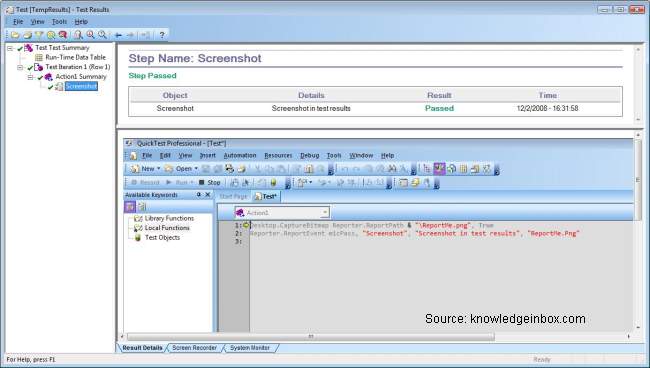Click the New button in QuickTest's toolbar
The width and height of the screenshot is (650, 368).
pyautogui.click(x=143, y=169)
